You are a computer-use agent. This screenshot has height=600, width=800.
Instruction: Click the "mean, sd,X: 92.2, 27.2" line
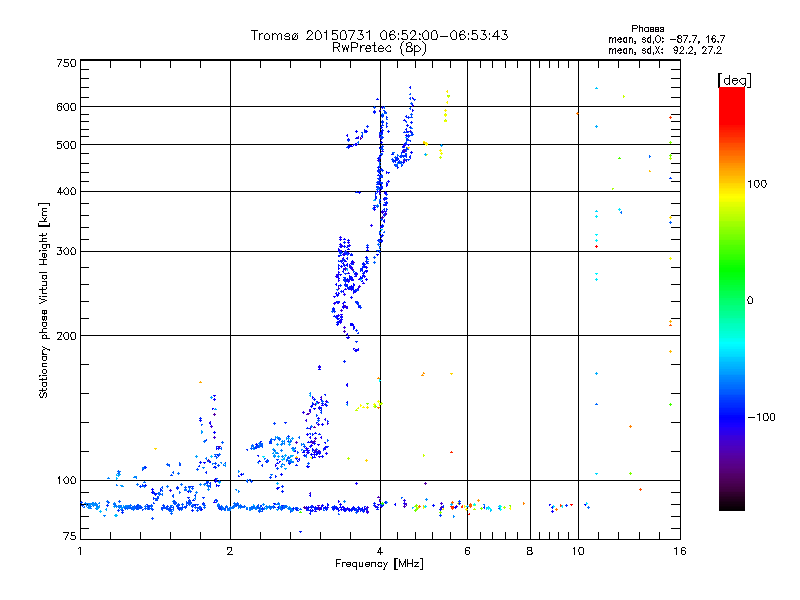[665, 50]
